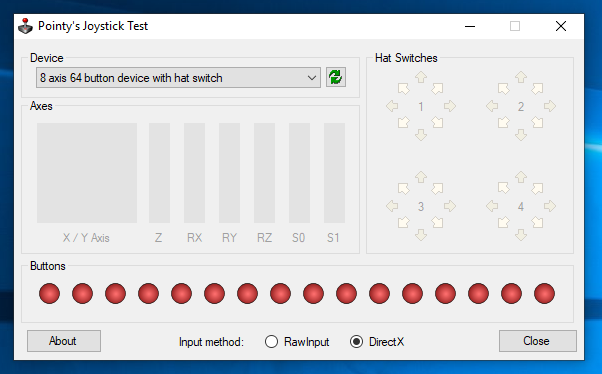602x374 pixels.
Task: Click hat switch 4 left arrow
Action: (492, 206)
